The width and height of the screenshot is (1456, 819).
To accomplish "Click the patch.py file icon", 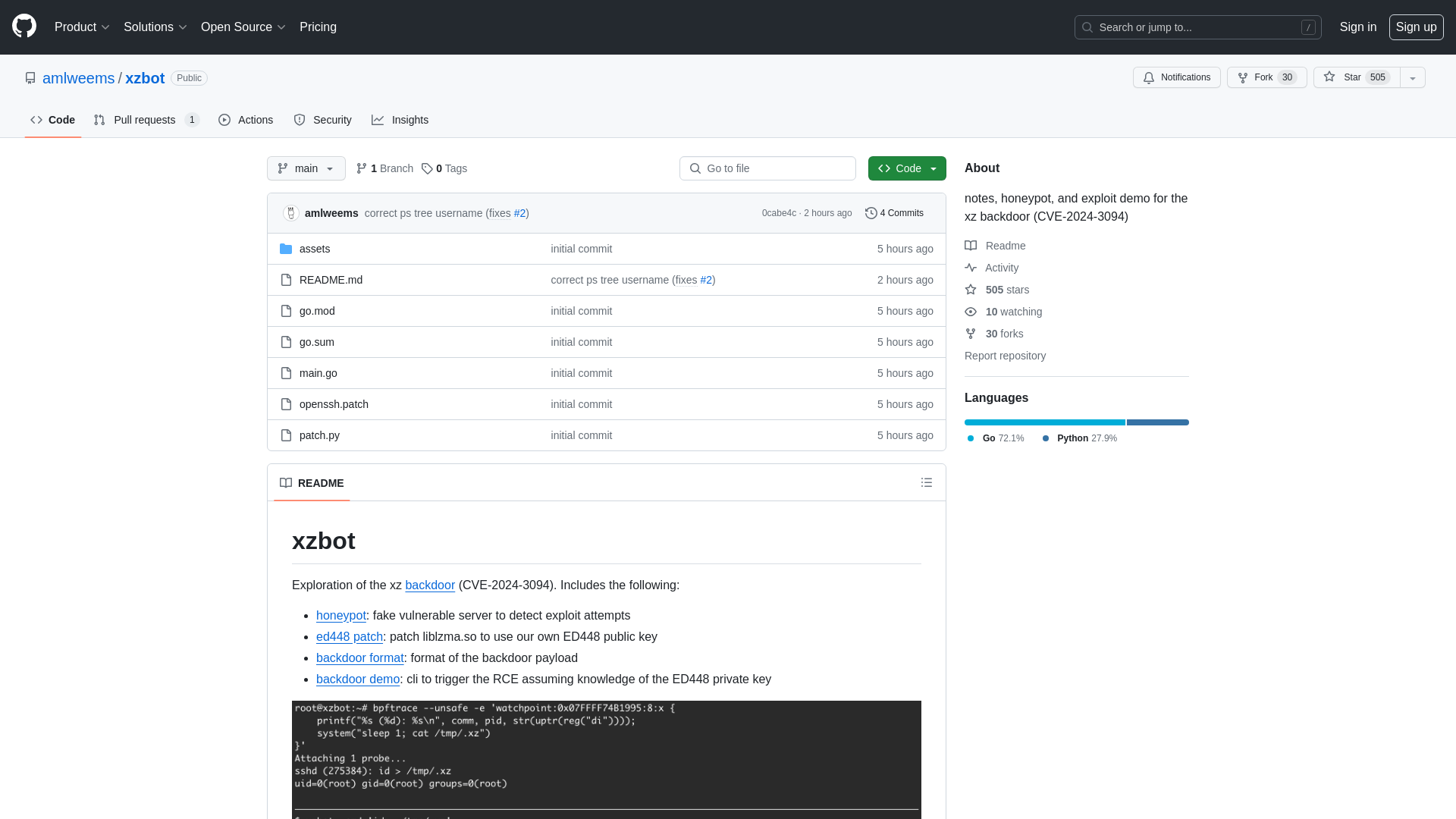I will tap(286, 435).
